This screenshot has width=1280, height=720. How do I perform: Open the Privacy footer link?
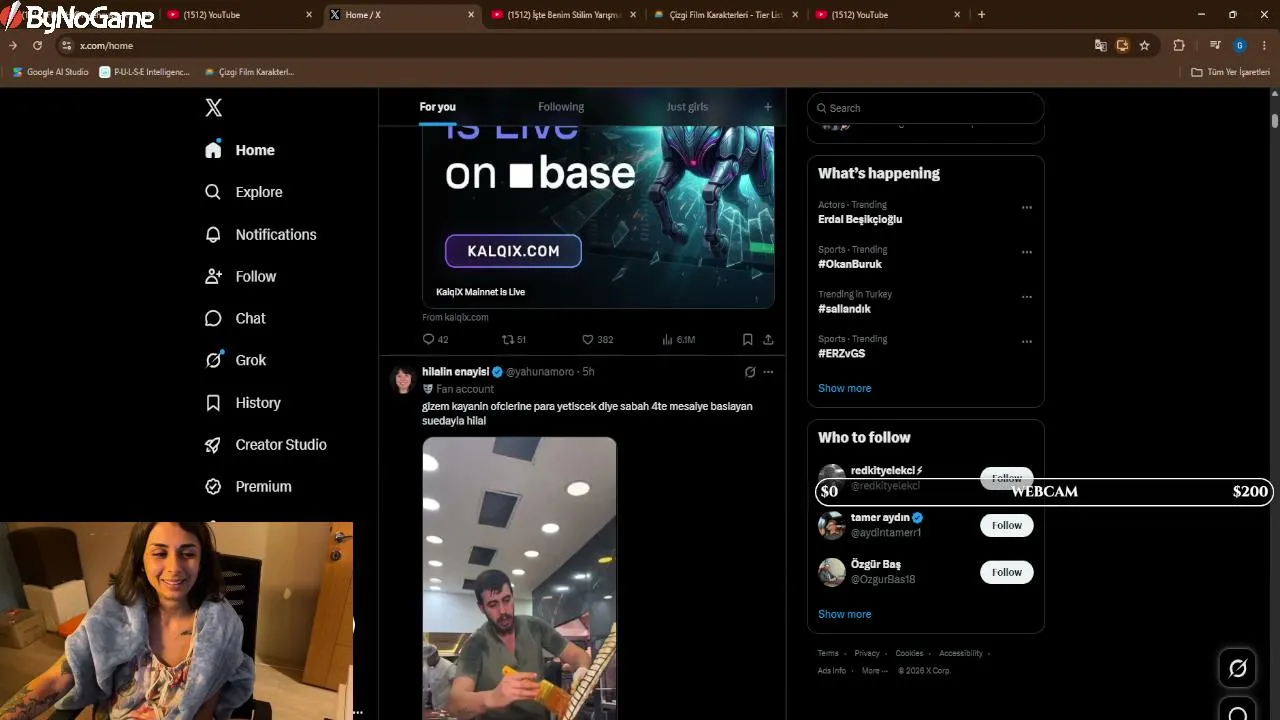[866, 653]
